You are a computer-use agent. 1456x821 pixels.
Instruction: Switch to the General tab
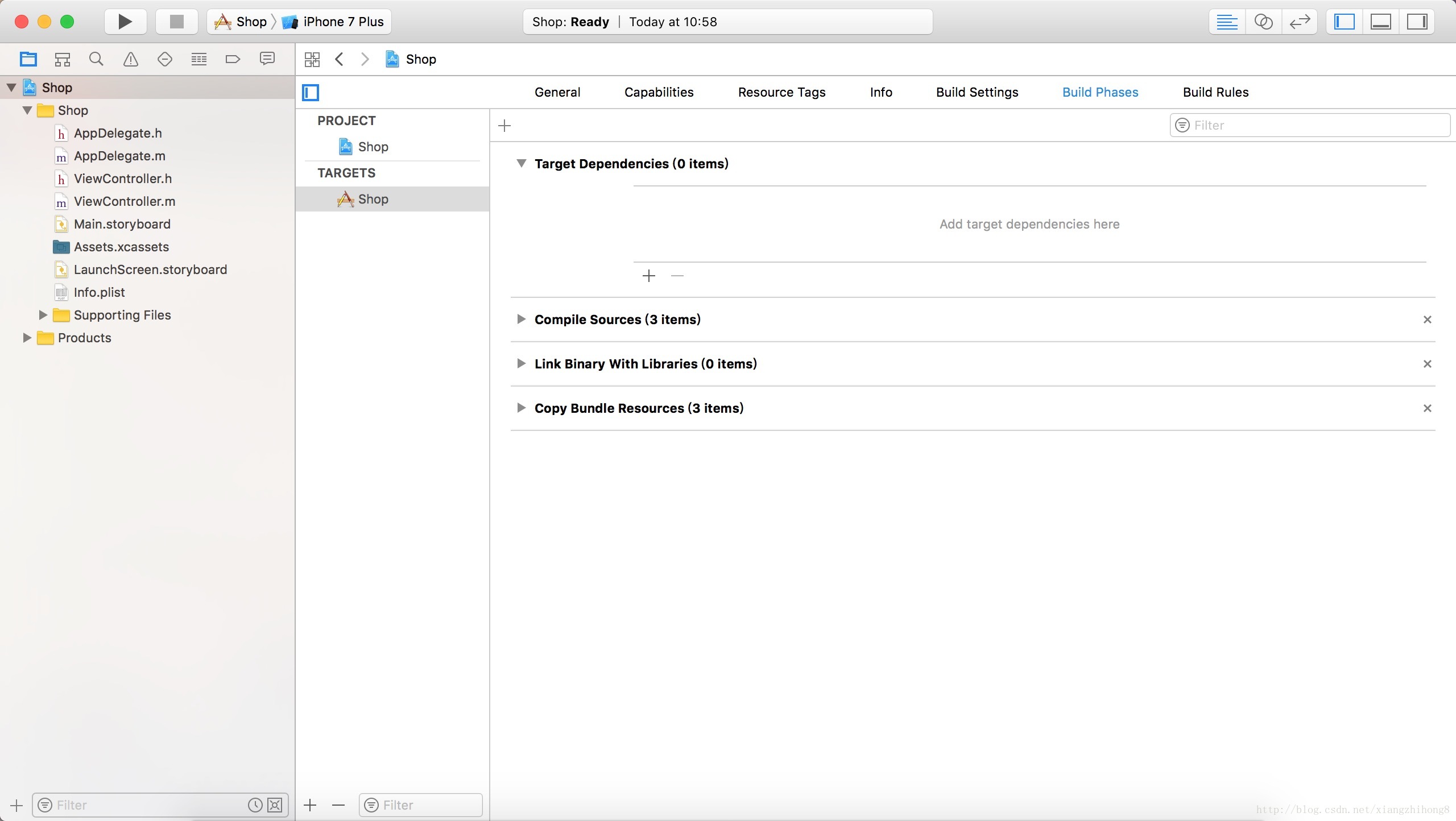pos(557,92)
